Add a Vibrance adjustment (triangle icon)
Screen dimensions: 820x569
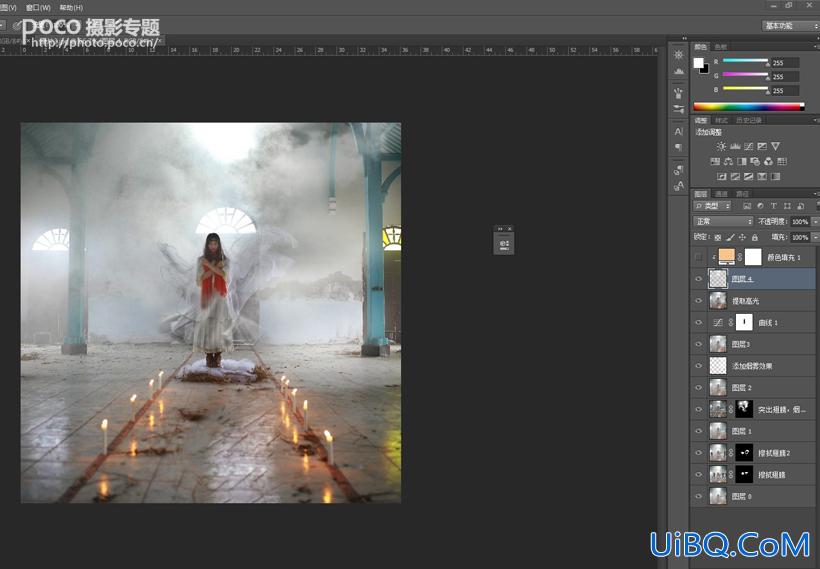(x=776, y=146)
